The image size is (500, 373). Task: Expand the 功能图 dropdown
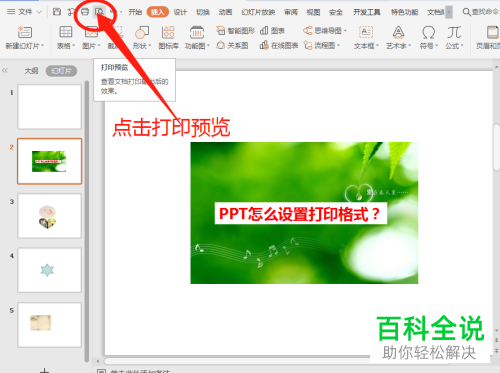click(208, 46)
